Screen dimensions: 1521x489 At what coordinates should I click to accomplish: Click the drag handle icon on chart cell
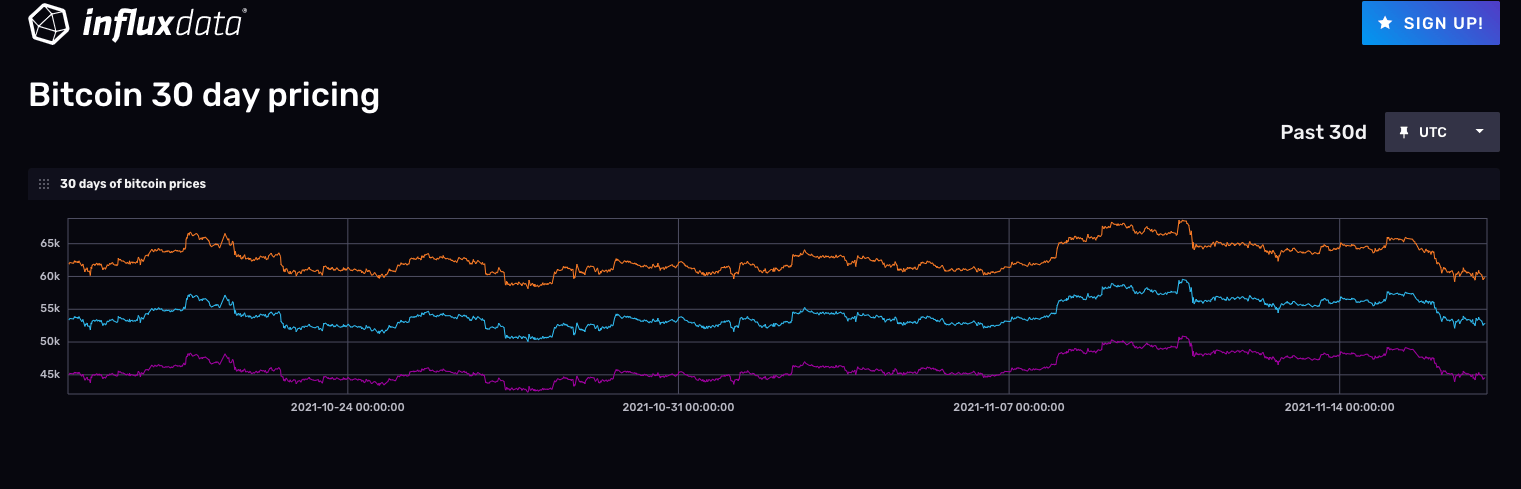tap(43, 184)
